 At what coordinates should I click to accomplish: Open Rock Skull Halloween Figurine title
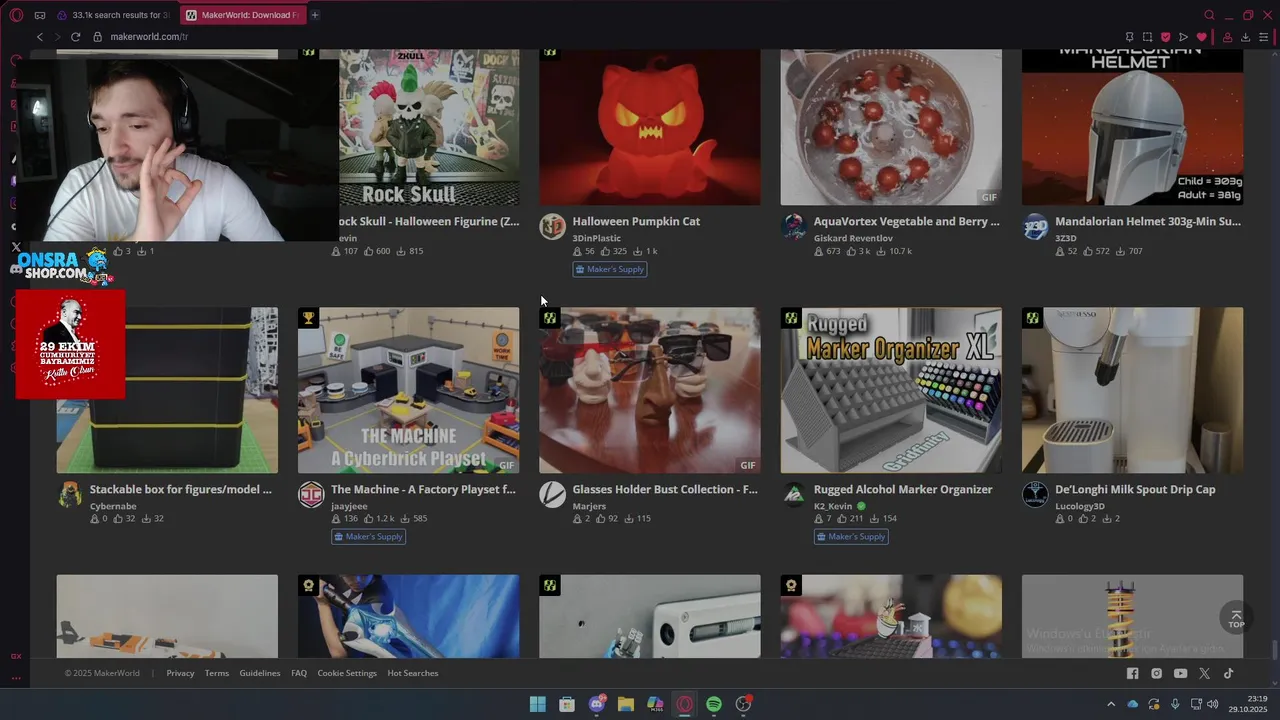click(x=429, y=221)
